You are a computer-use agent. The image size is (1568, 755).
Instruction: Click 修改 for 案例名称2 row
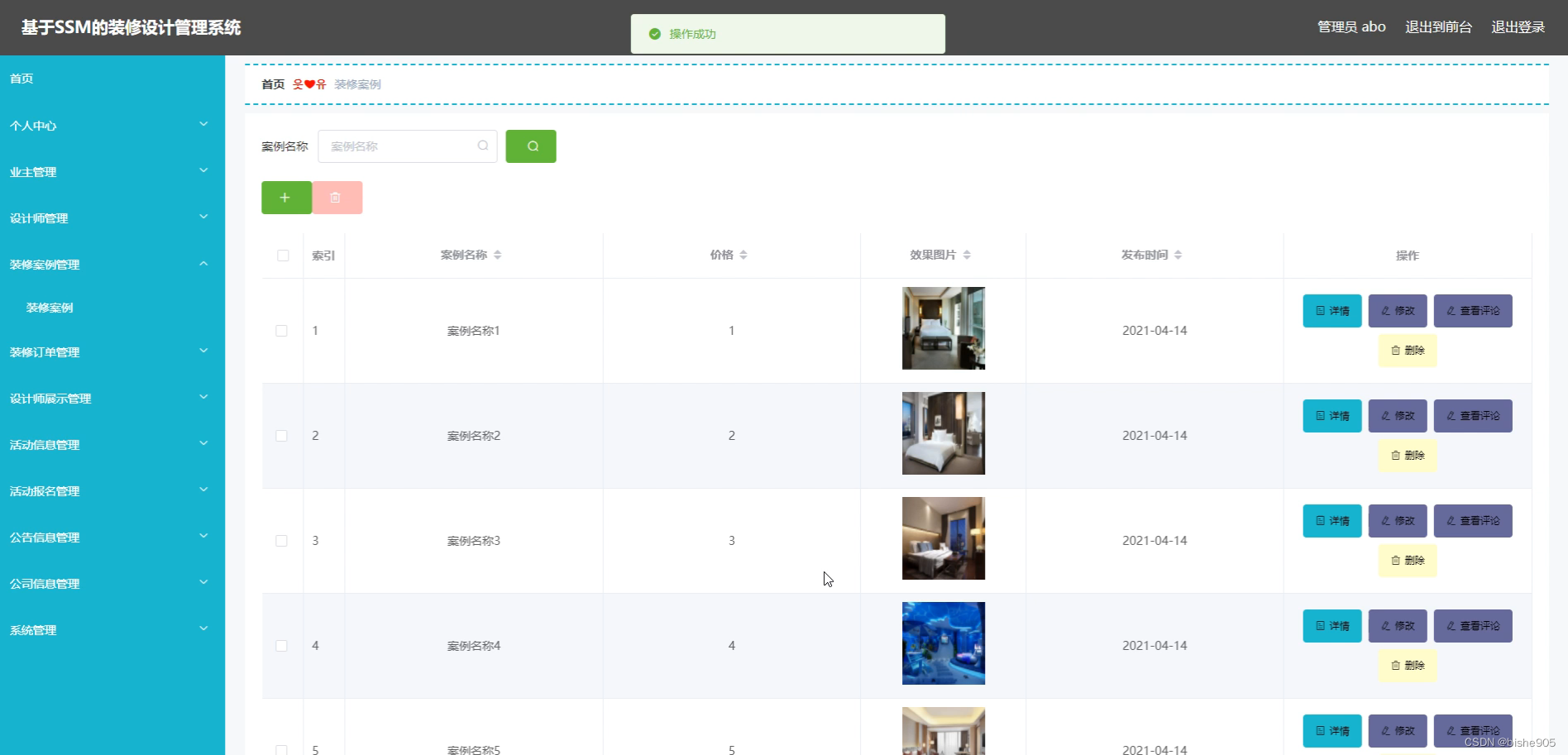point(1398,416)
